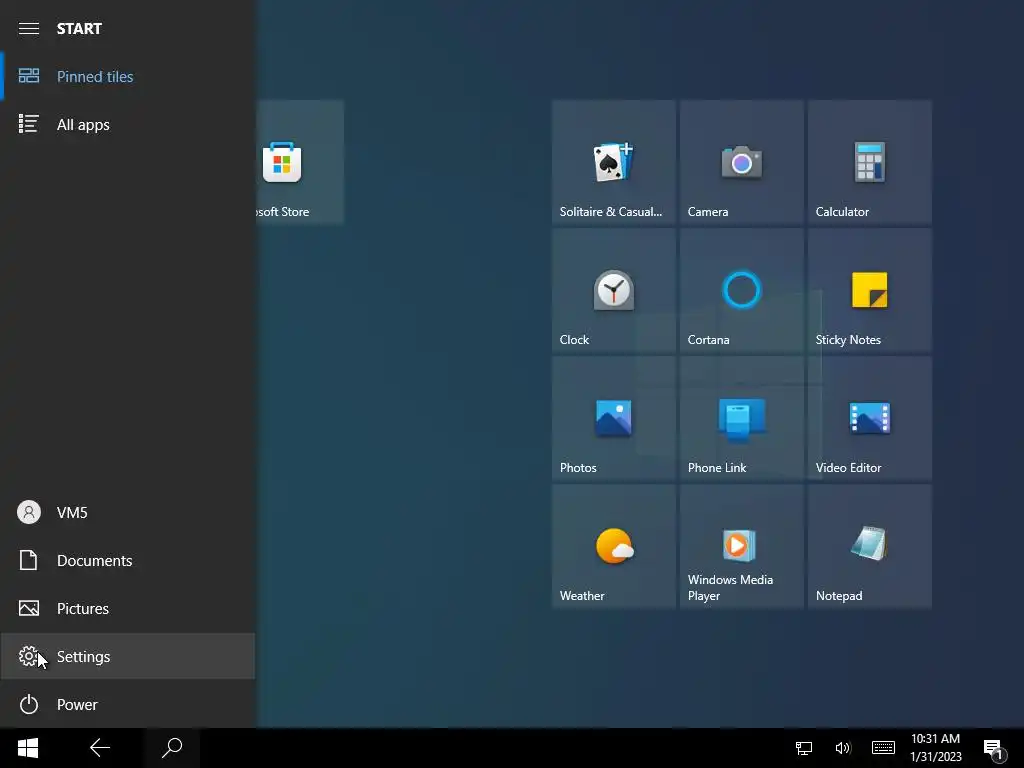1024x768 pixels.
Task: Launch the Windows Media Player tile
Action: (741, 546)
